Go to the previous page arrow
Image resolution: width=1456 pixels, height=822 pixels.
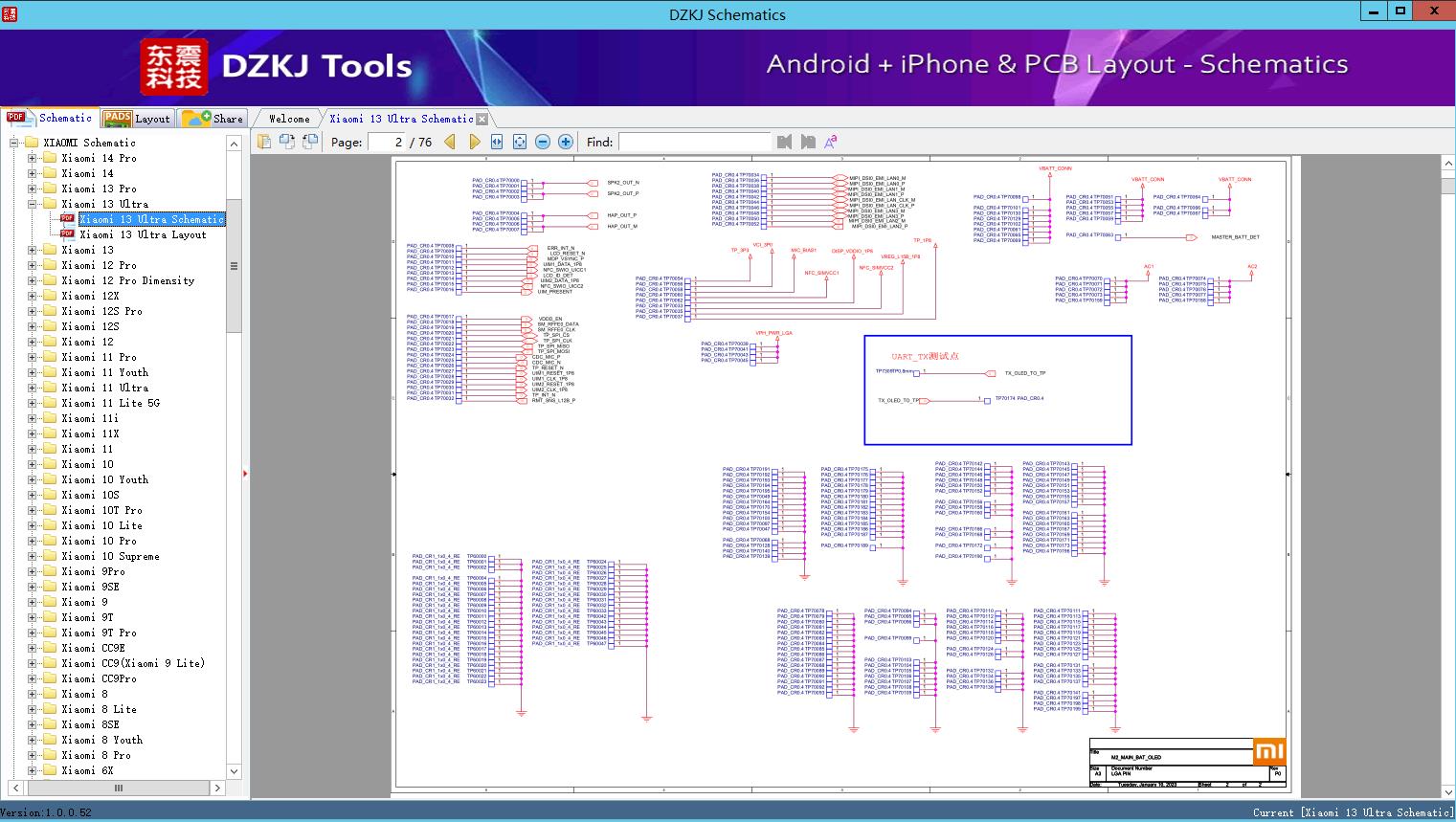450,142
